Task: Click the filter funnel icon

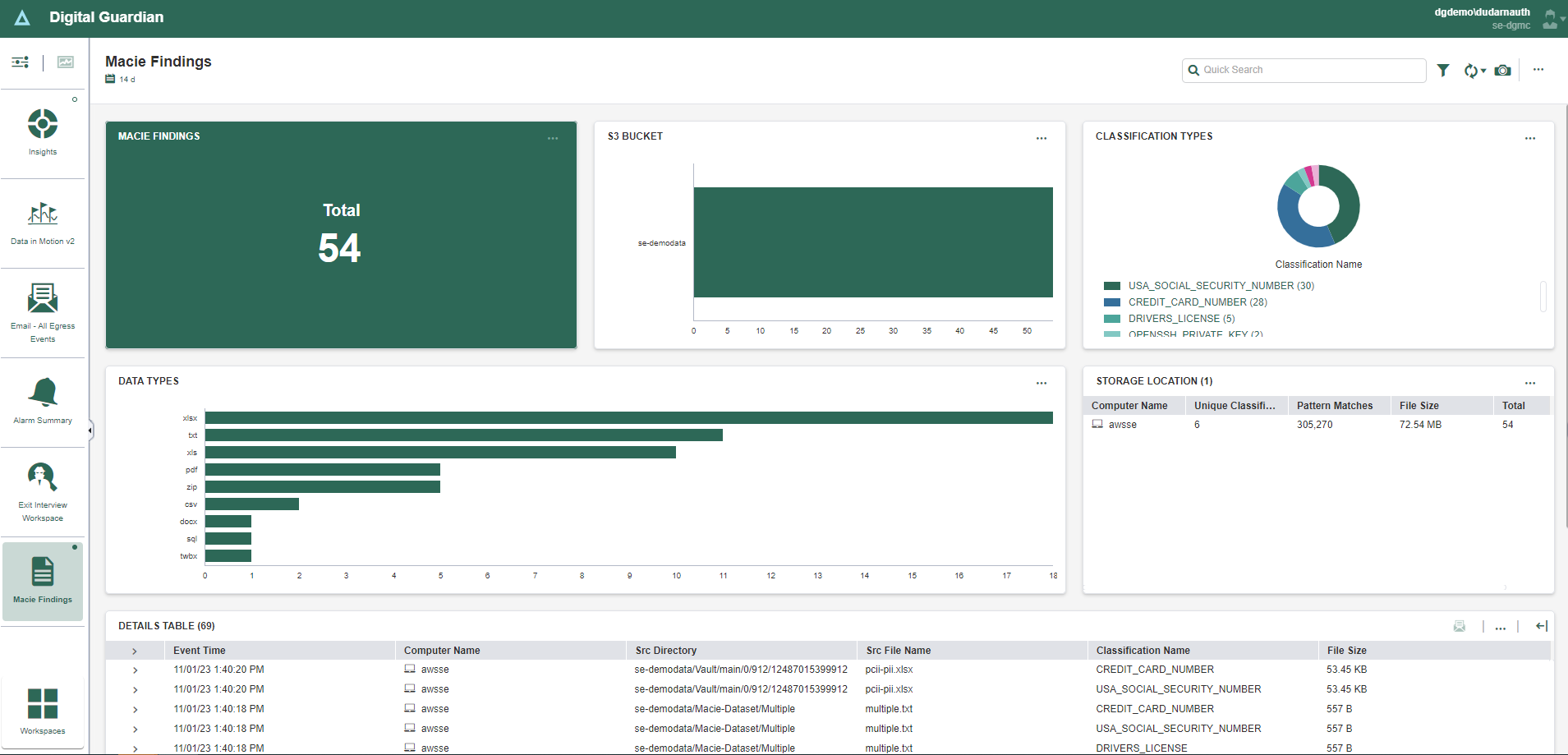Action: [x=1443, y=71]
